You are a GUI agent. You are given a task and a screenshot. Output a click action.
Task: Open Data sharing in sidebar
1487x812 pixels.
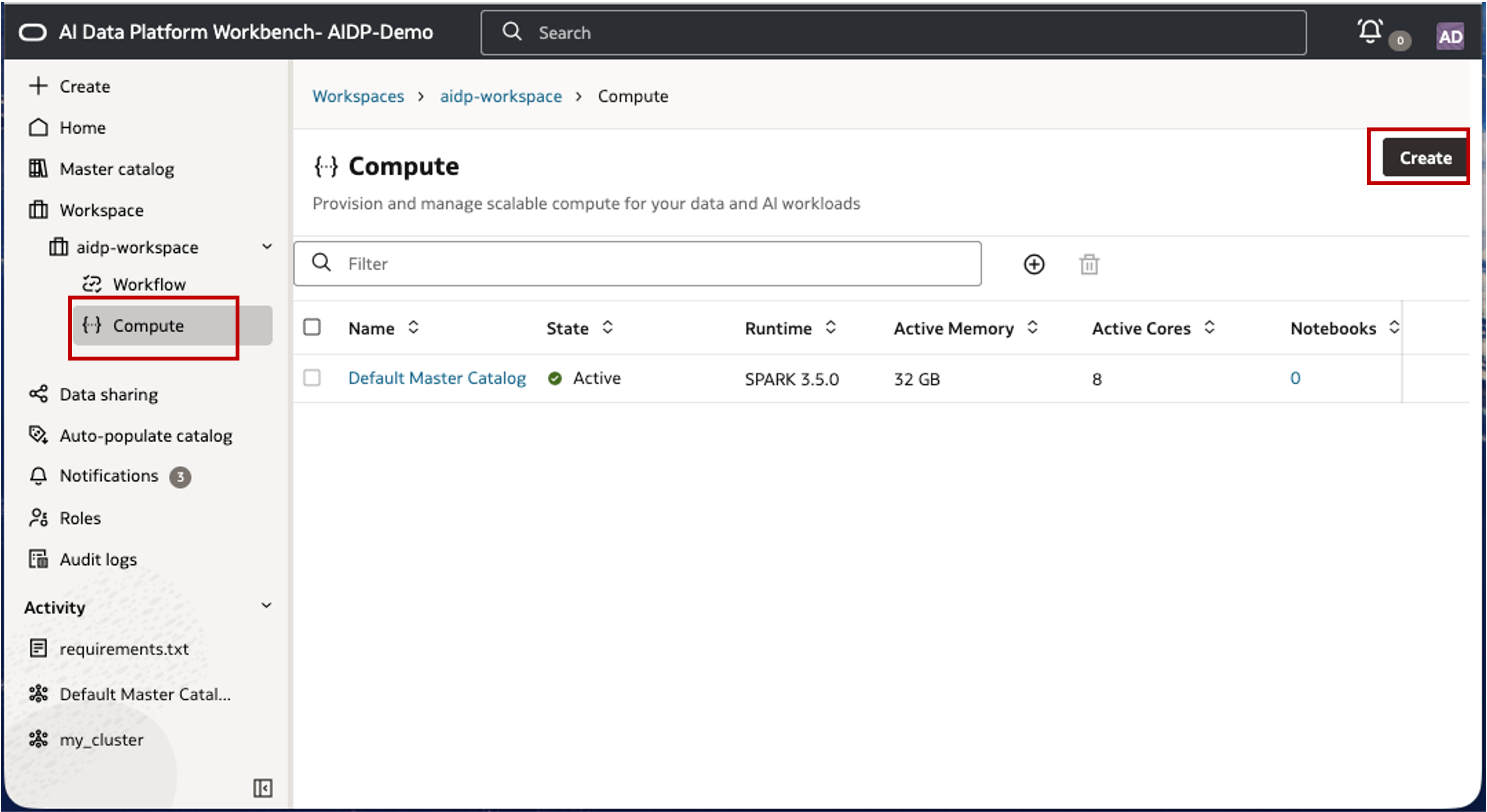point(108,394)
